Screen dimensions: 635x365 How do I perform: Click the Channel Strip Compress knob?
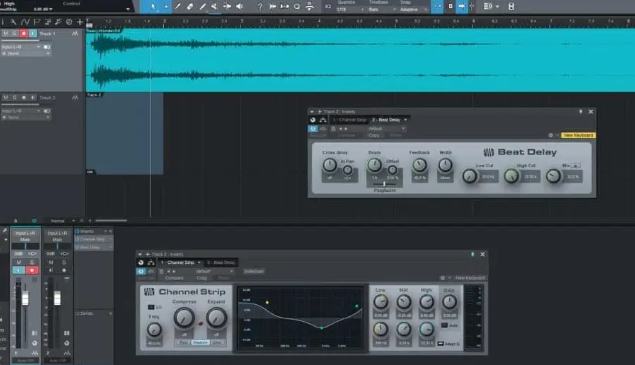[x=184, y=318]
